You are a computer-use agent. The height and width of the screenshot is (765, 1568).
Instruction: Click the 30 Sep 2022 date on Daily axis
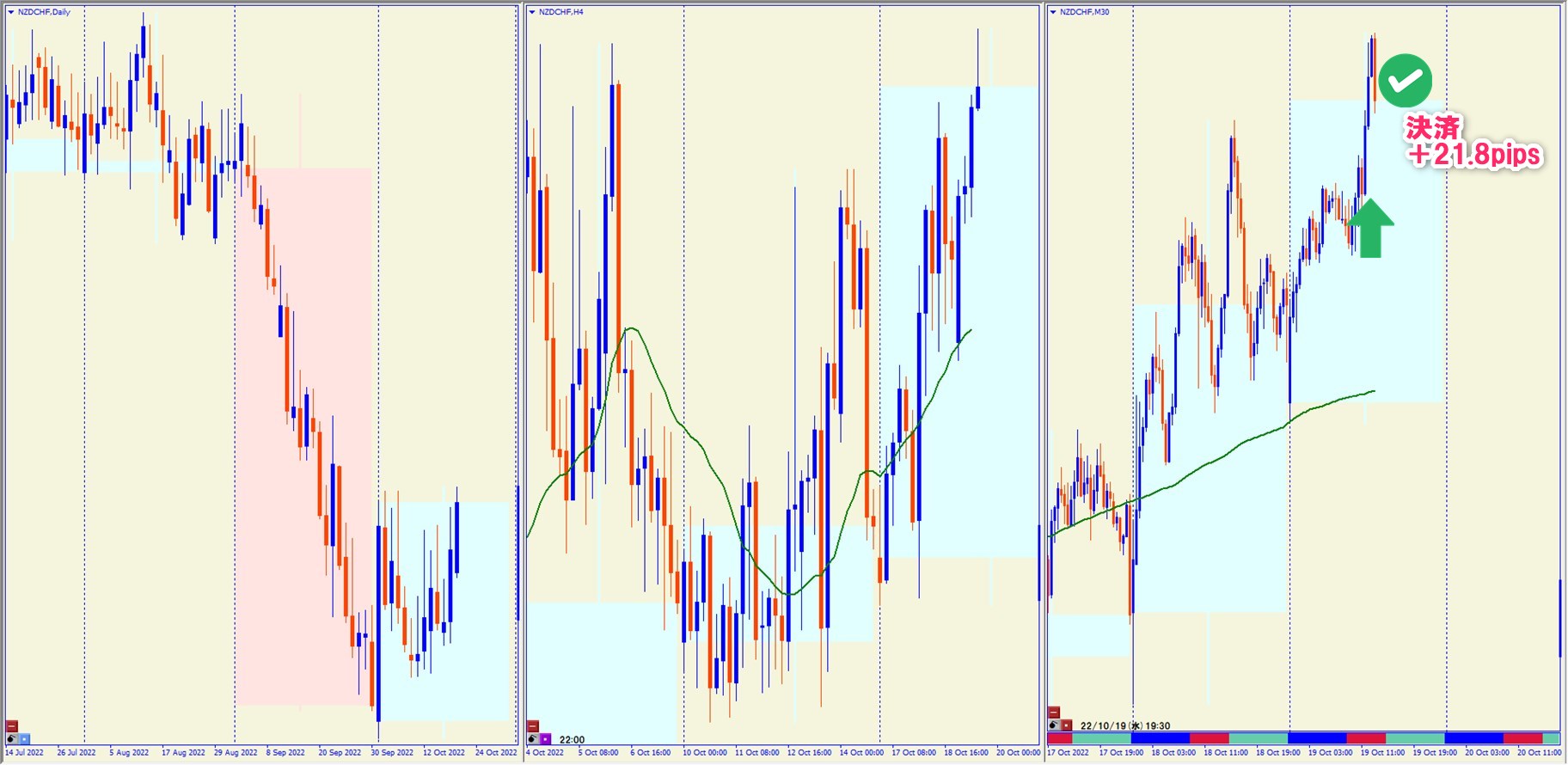392,753
